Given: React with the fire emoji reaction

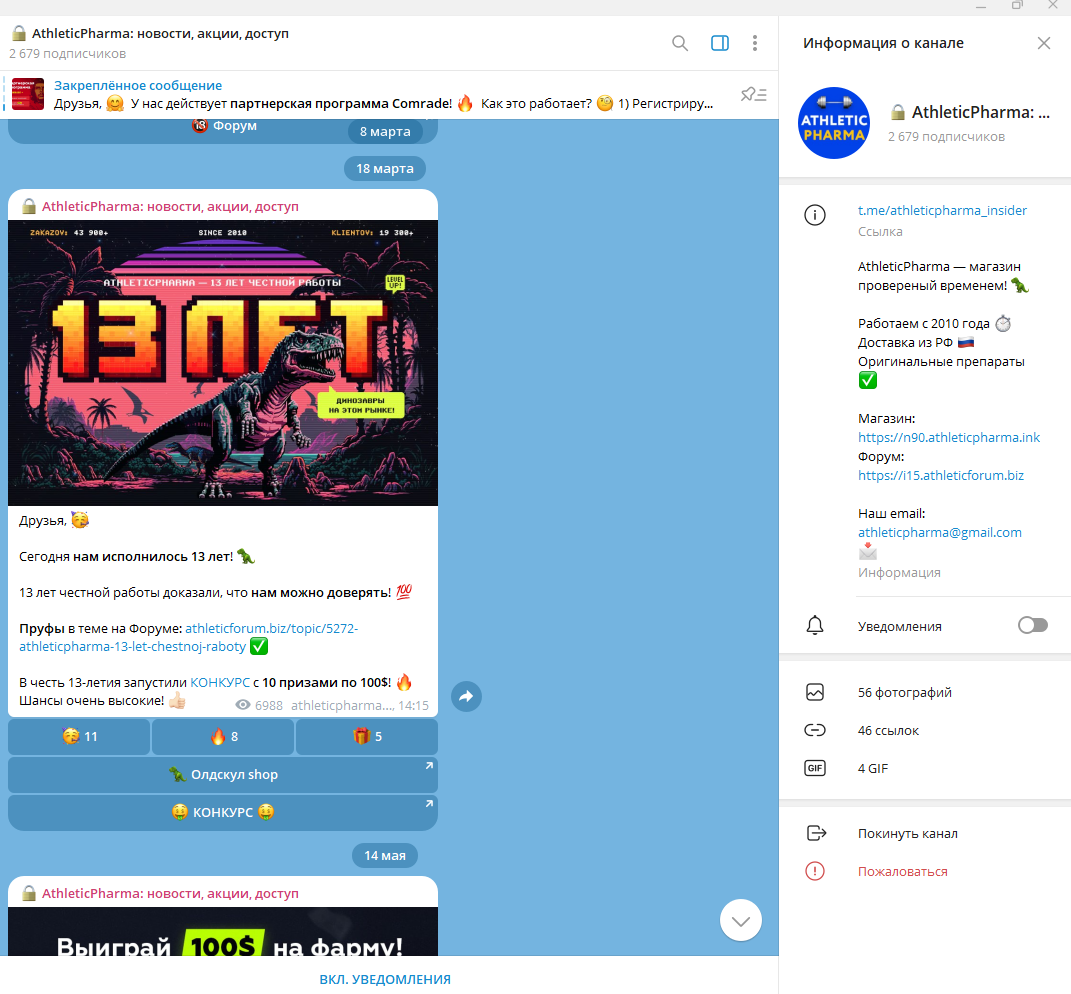Looking at the screenshot, I should [x=223, y=737].
